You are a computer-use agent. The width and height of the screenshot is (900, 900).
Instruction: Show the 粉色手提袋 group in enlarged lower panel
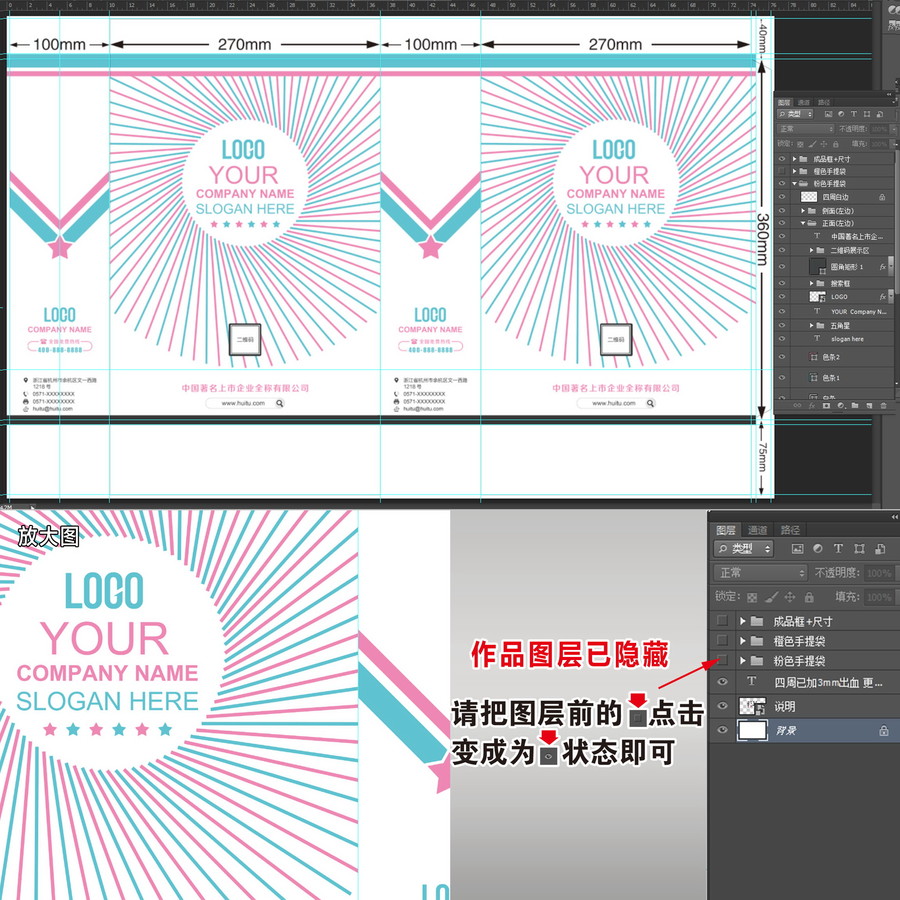722,660
